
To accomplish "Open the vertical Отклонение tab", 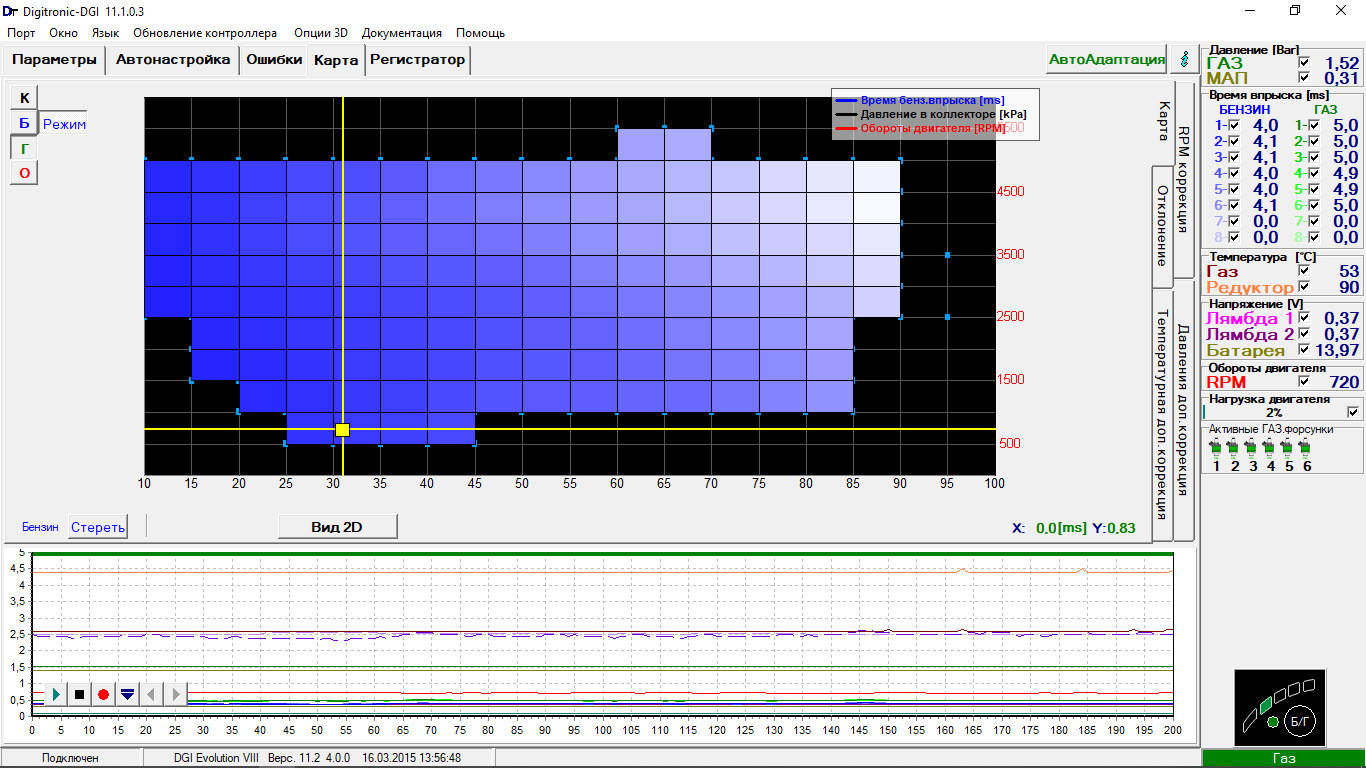I will (1162, 225).
